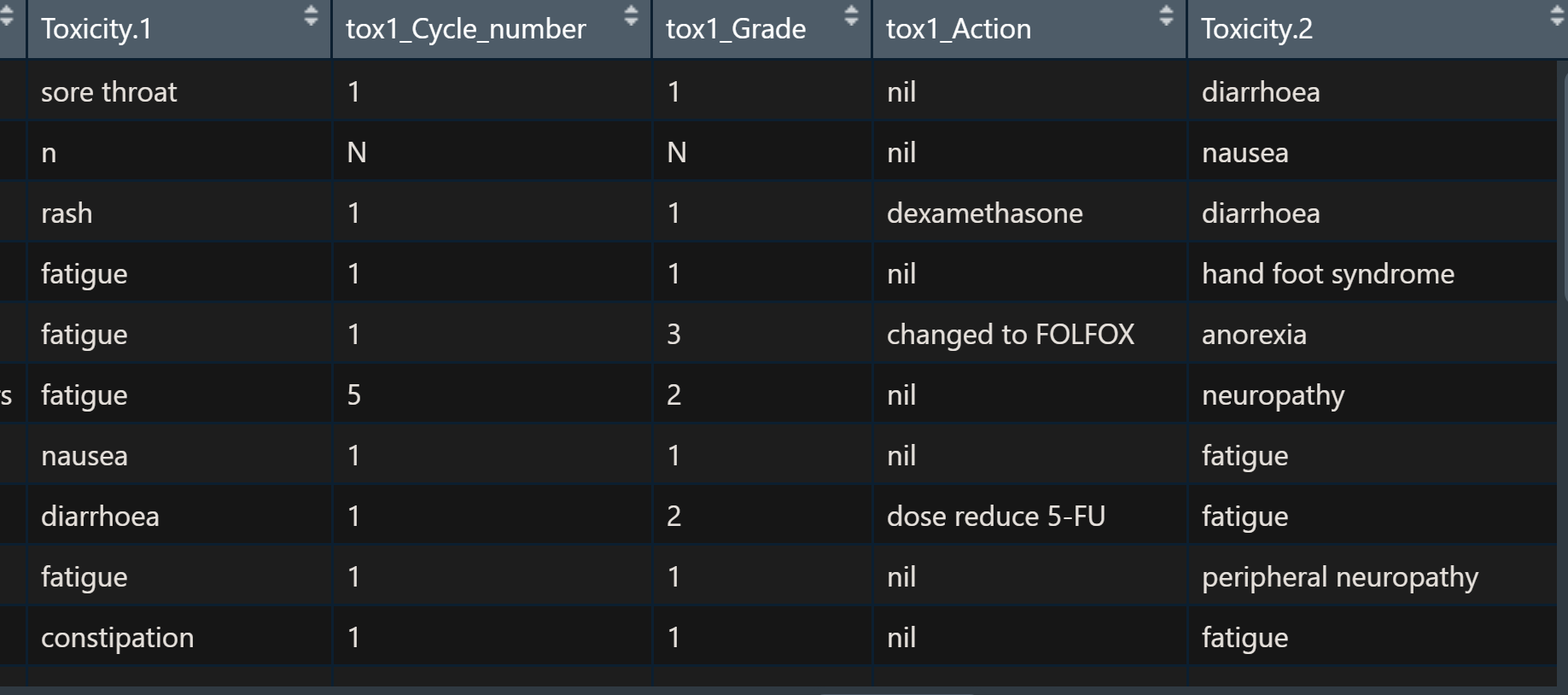1568x695 pixels.
Task: Click the sort arrows on the tox1_Action column
Action: pos(1166,15)
